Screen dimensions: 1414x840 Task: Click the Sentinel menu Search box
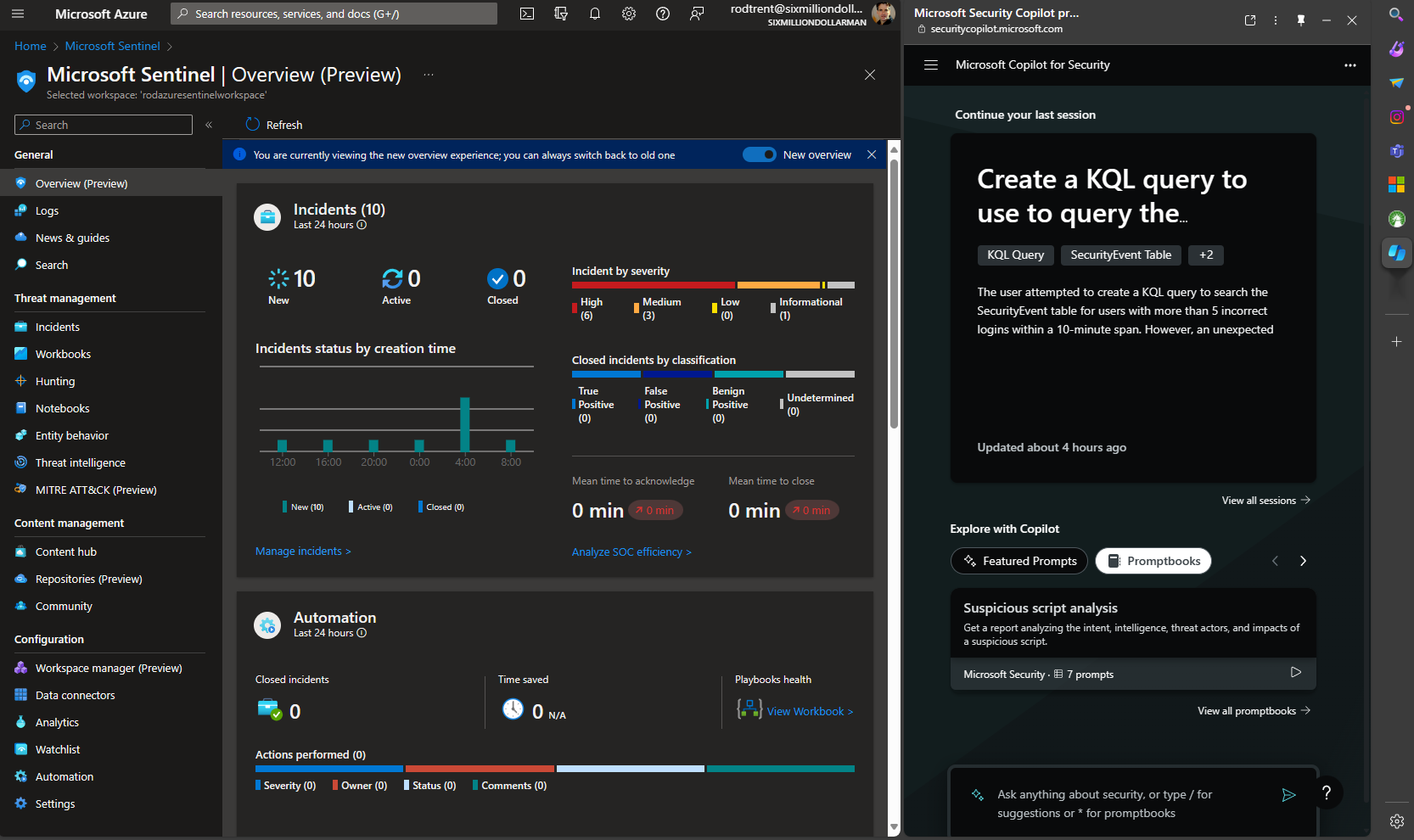[x=104, y=125]
